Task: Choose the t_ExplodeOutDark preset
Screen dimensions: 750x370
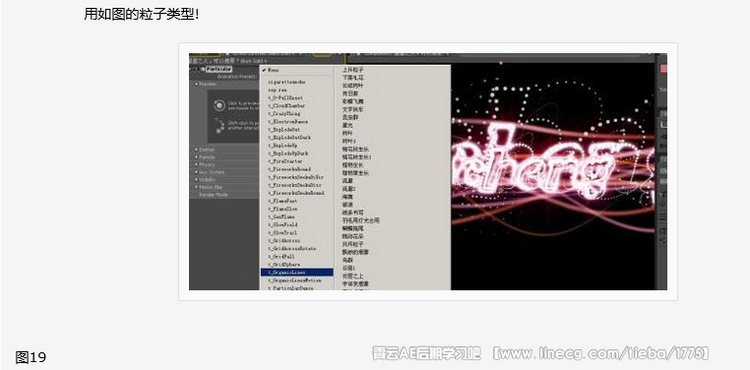Action: [289, 137]
